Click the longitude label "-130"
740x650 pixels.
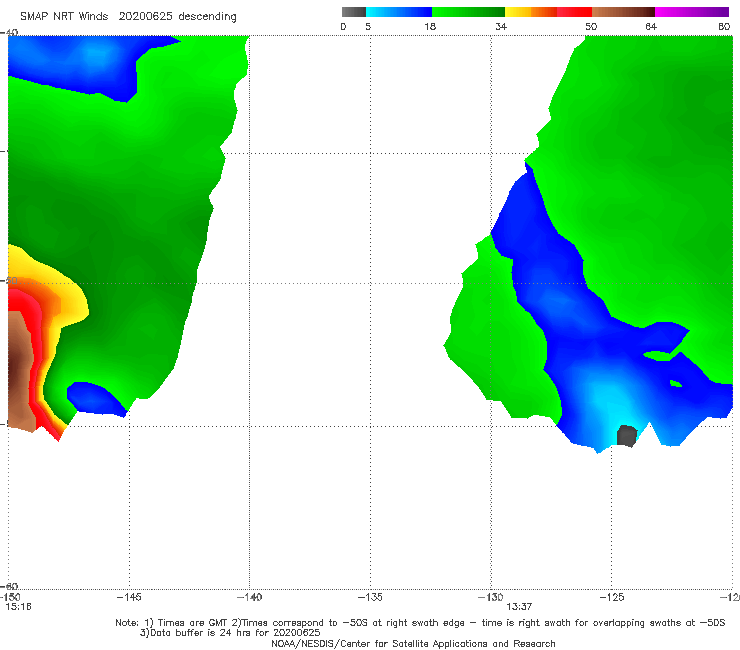click(490, 597)
